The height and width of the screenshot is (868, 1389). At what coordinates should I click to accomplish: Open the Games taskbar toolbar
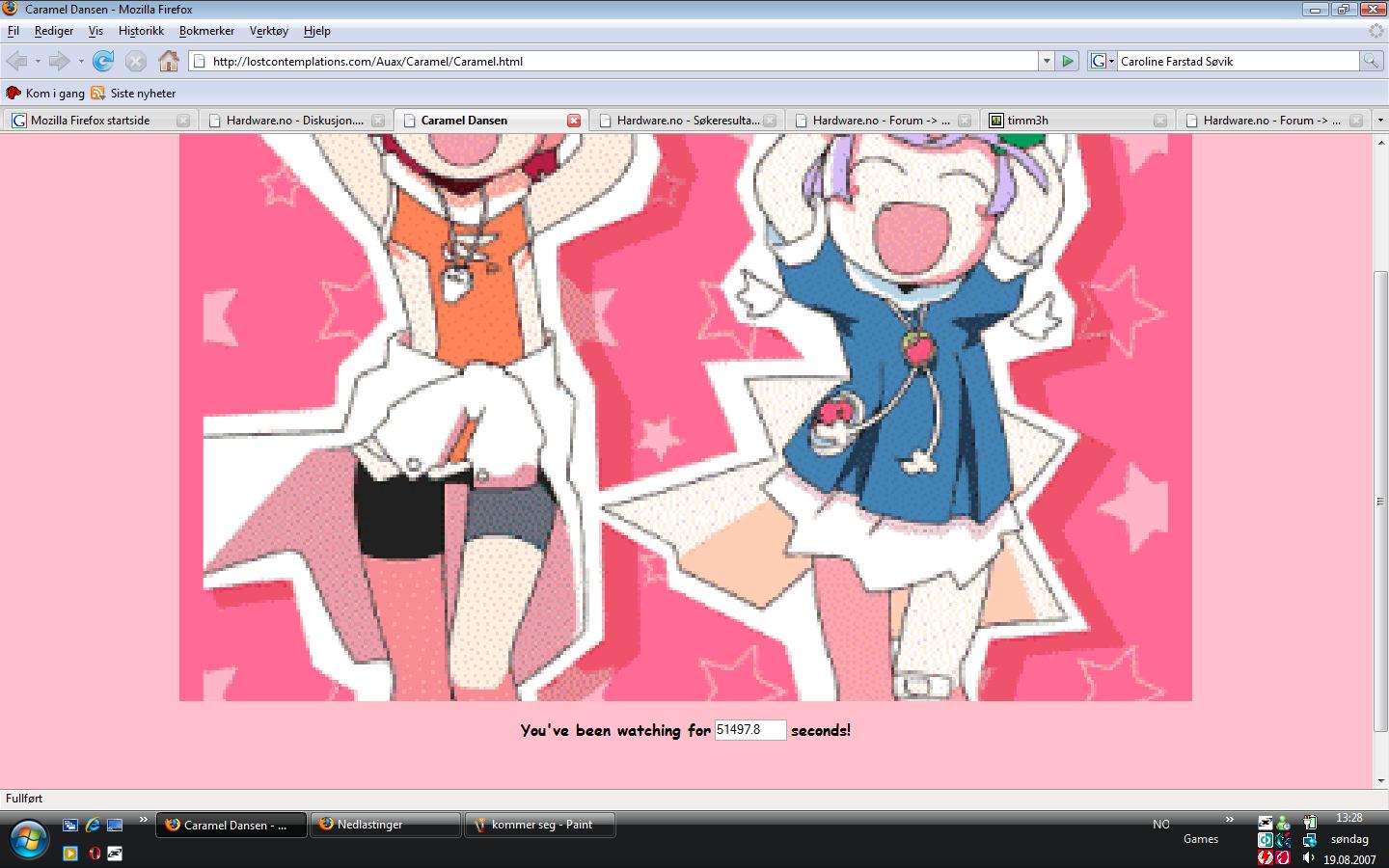[x=1201, y=839]
